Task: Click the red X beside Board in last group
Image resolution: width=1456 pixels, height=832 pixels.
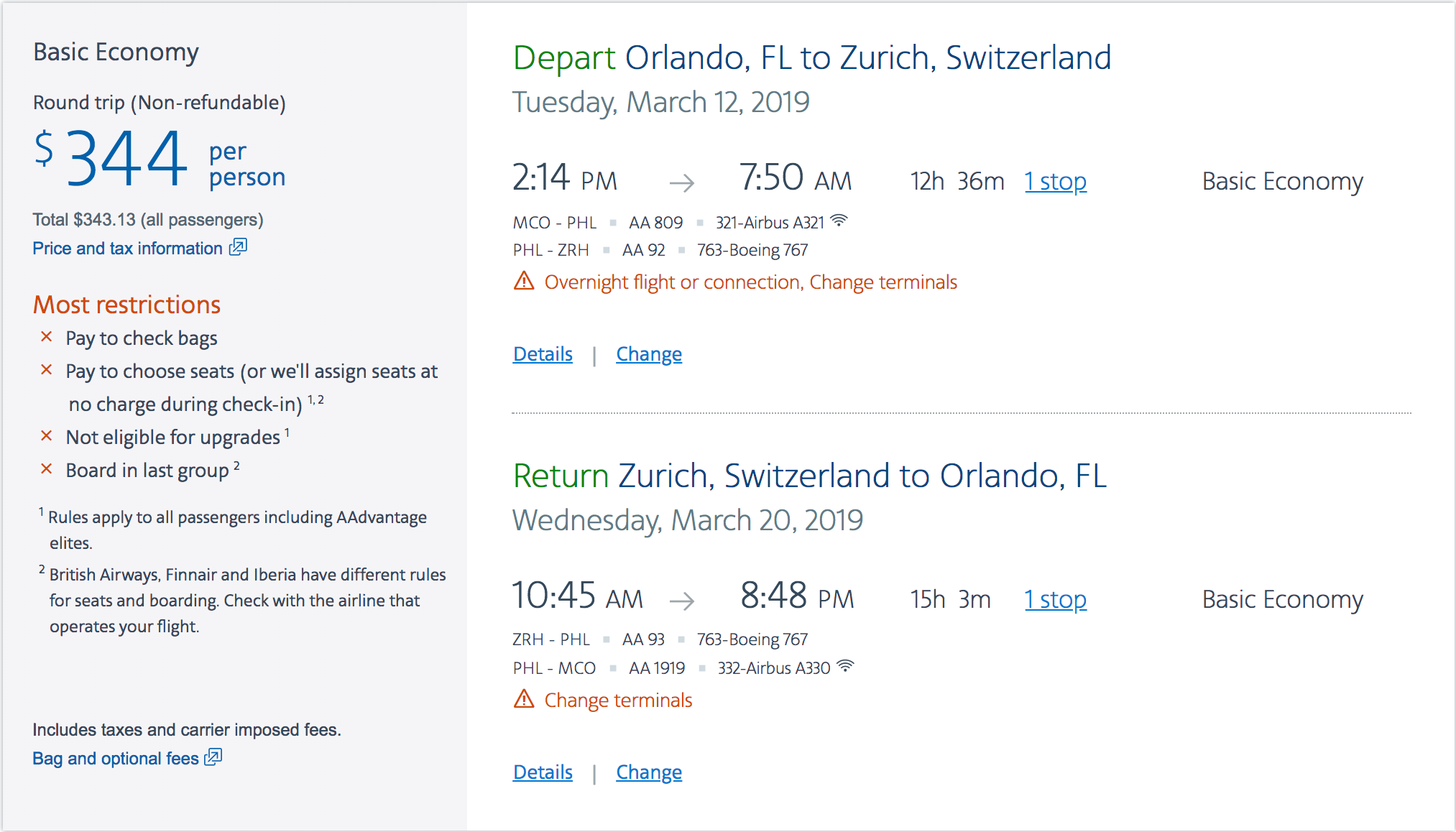Action: click(x=47, y=469)
